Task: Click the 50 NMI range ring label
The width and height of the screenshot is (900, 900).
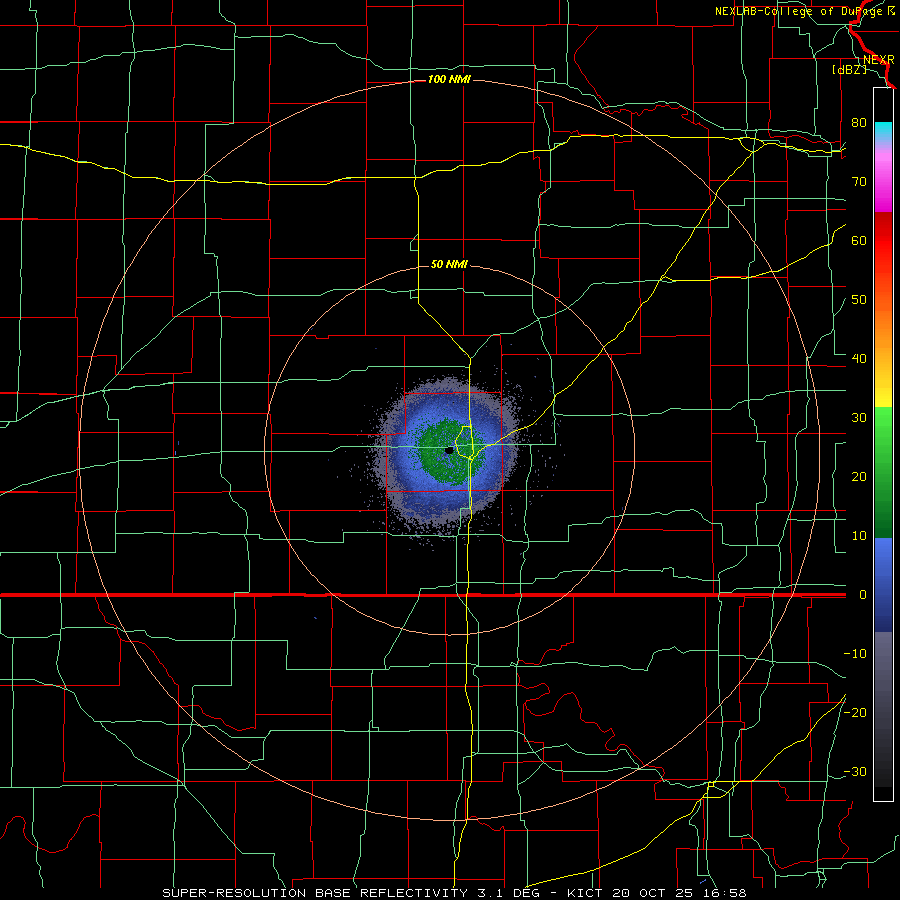Action: point(449,265)
